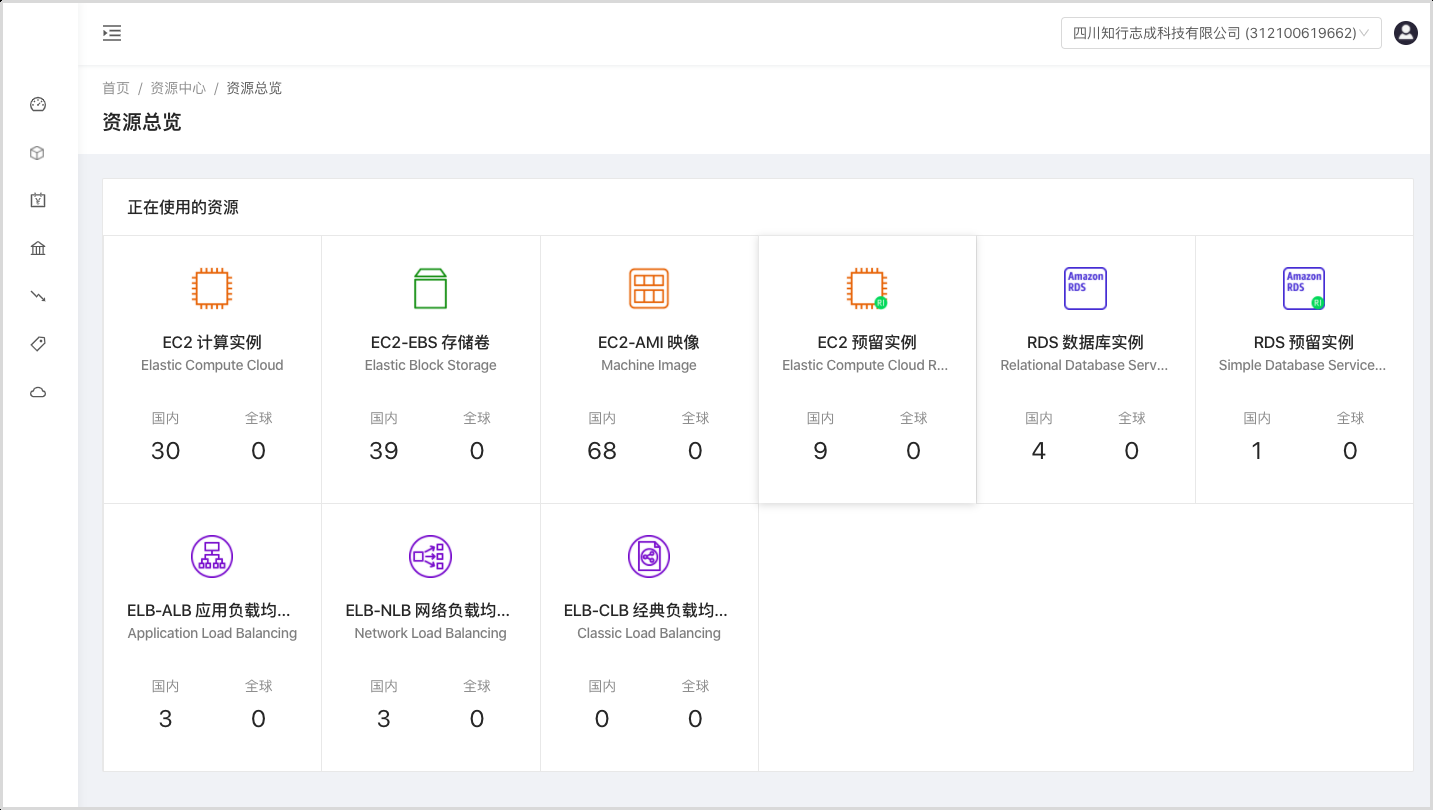The height and width of the screenshot is (810, 1433).
Task: Open the bank-shaped finance section in sidebar
Action: coord(37,248)
